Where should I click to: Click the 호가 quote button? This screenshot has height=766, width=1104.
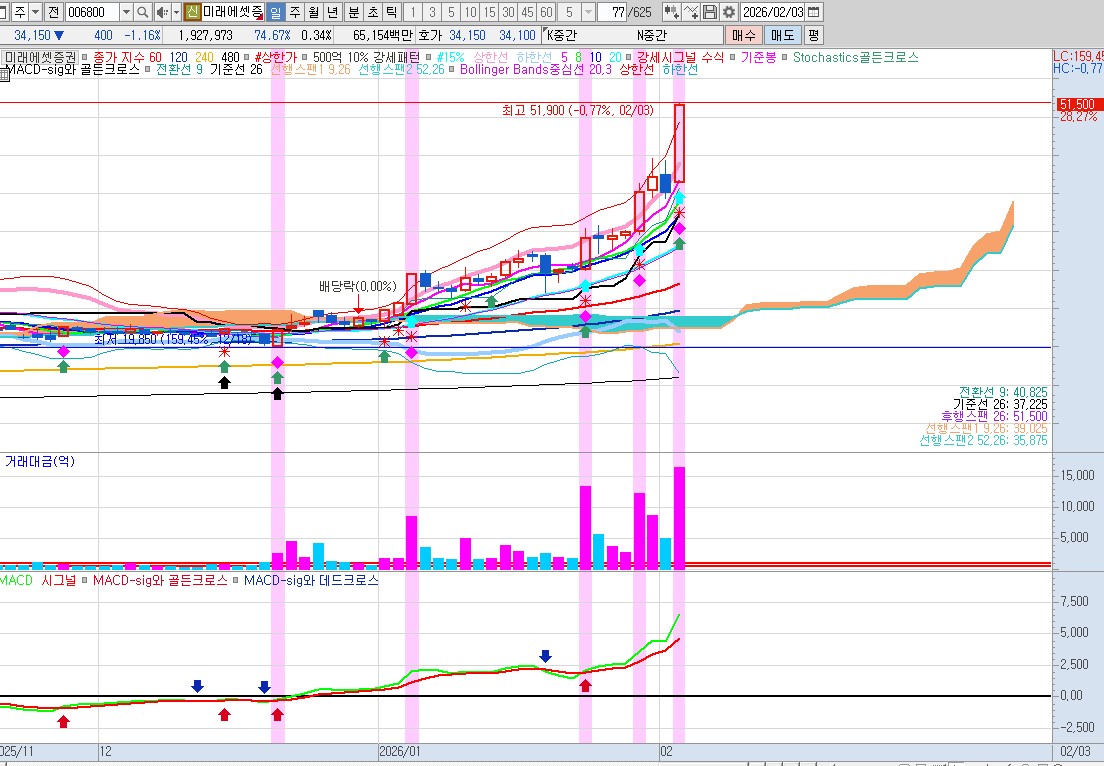[429, 35]
